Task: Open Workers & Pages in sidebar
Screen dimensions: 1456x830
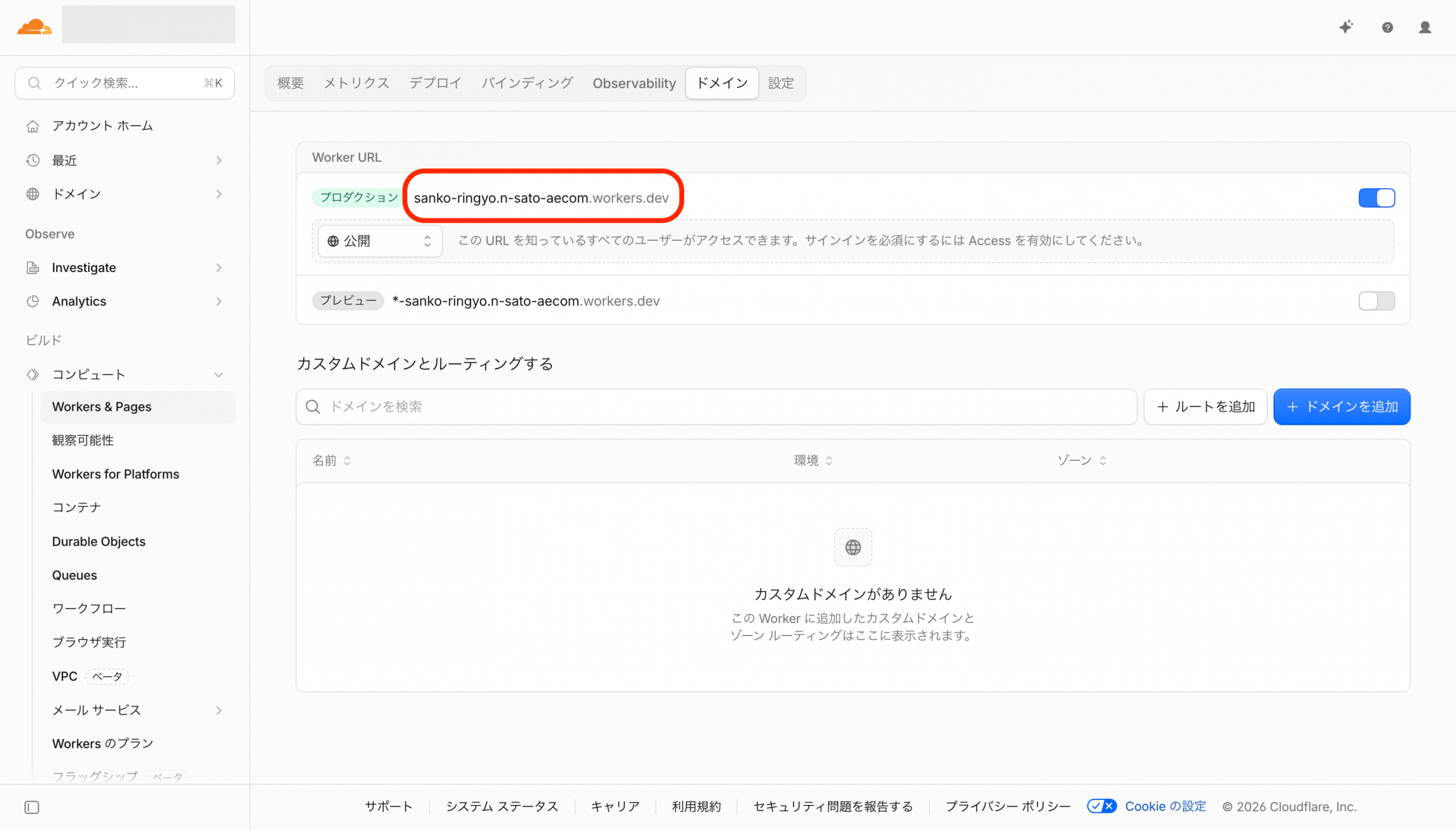Action: [x=138, y=407]
